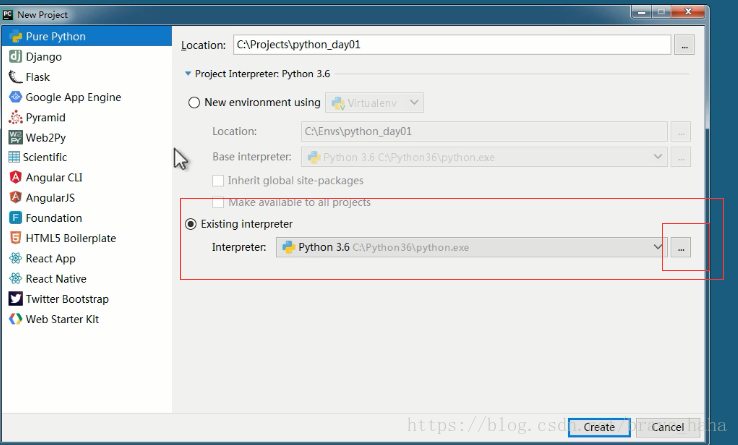Select React App project type
Image resolution: width=738 pixels, height=445 pixels.
pyautogui.click(x=87, y=258)
